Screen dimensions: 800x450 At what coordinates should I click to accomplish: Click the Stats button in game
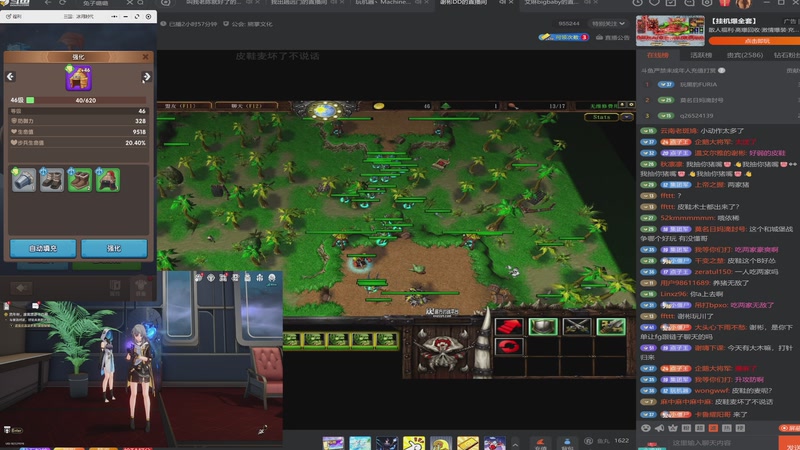point(601,117)
